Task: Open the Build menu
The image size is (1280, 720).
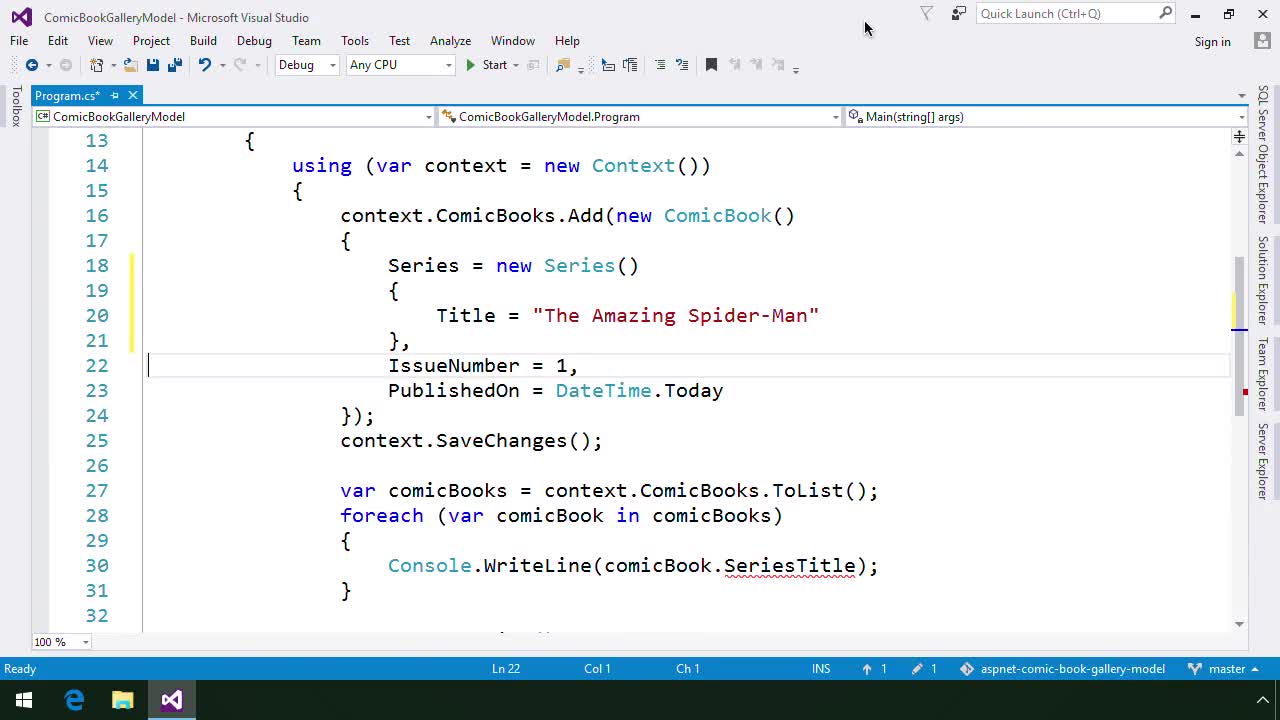Action: pos(203,41)
